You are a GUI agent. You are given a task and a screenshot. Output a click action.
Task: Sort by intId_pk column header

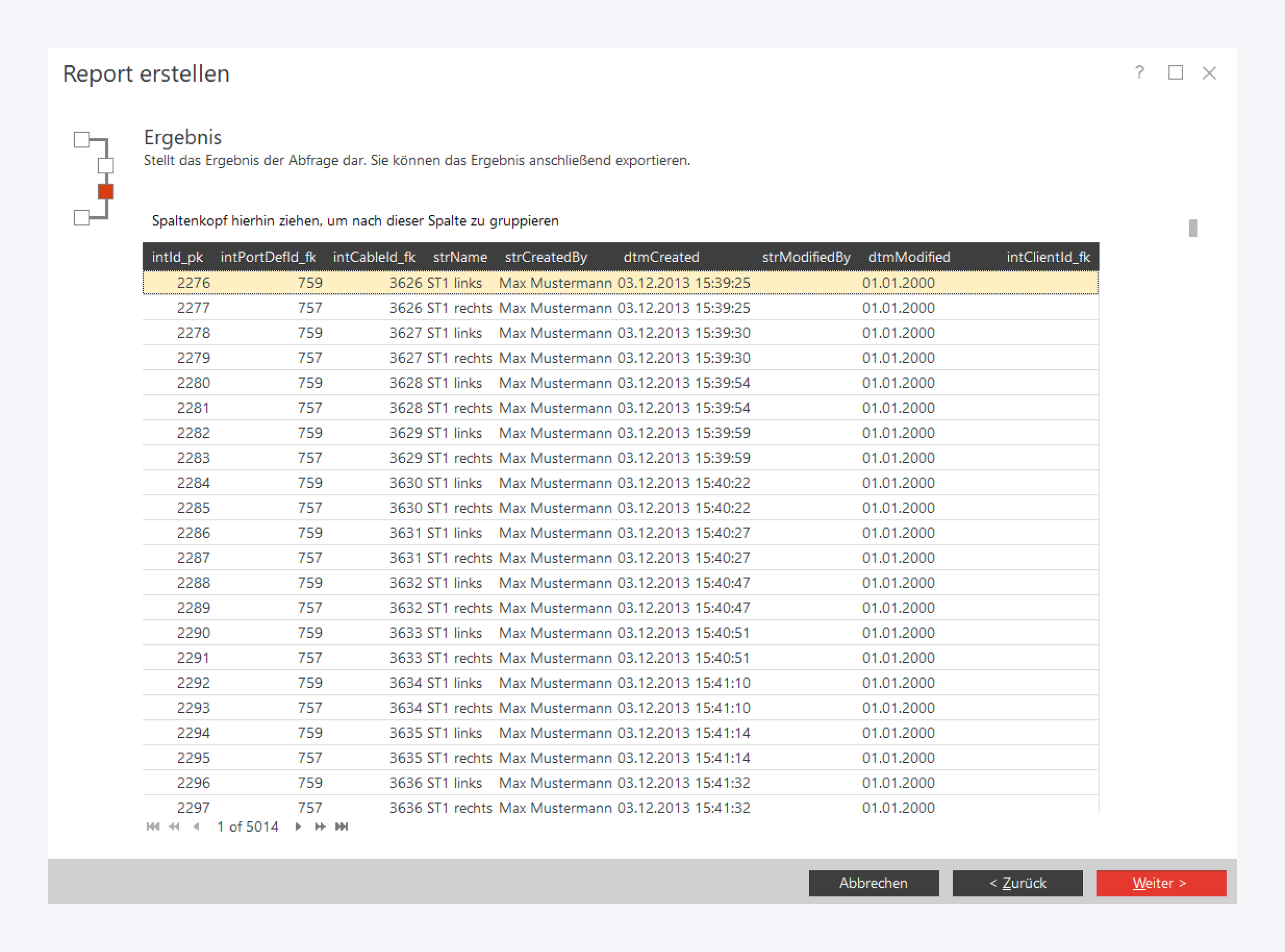(177, 257)
